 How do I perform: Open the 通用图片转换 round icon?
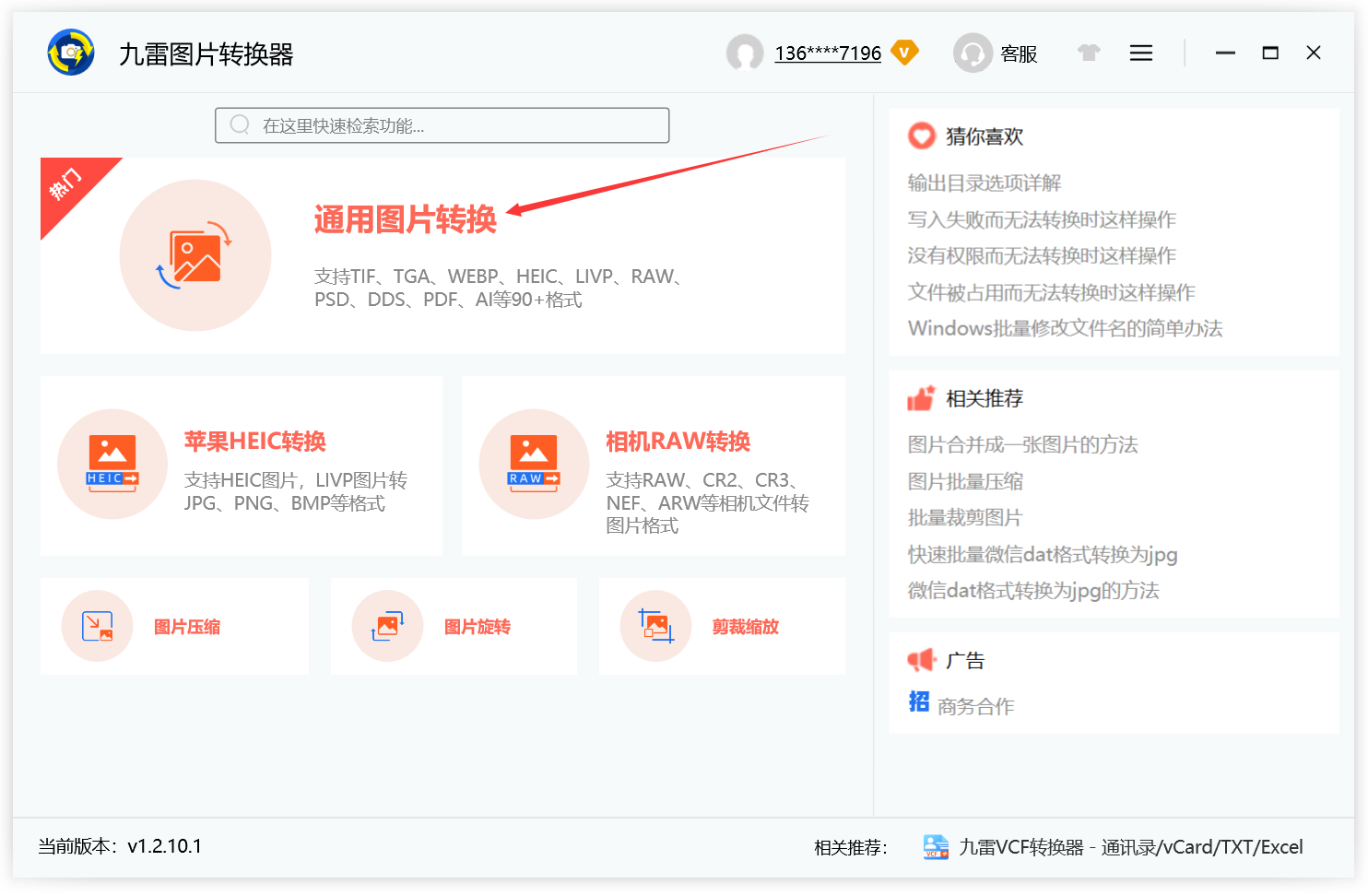(x=195, y=255)
